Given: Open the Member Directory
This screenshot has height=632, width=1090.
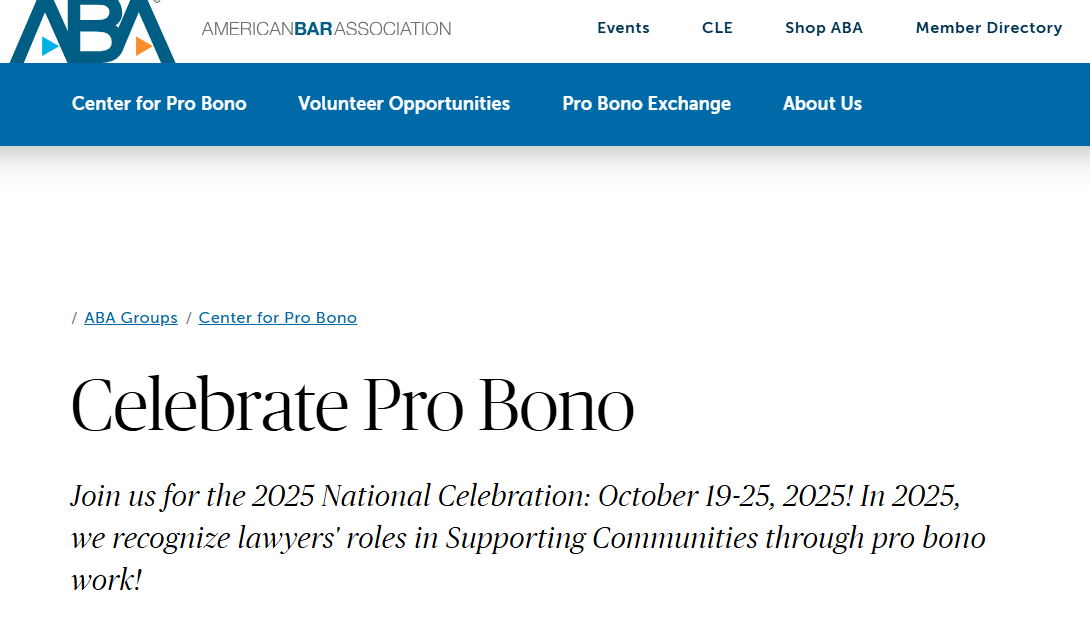Looking at the screenshot, I should click(x=988, y=28).
